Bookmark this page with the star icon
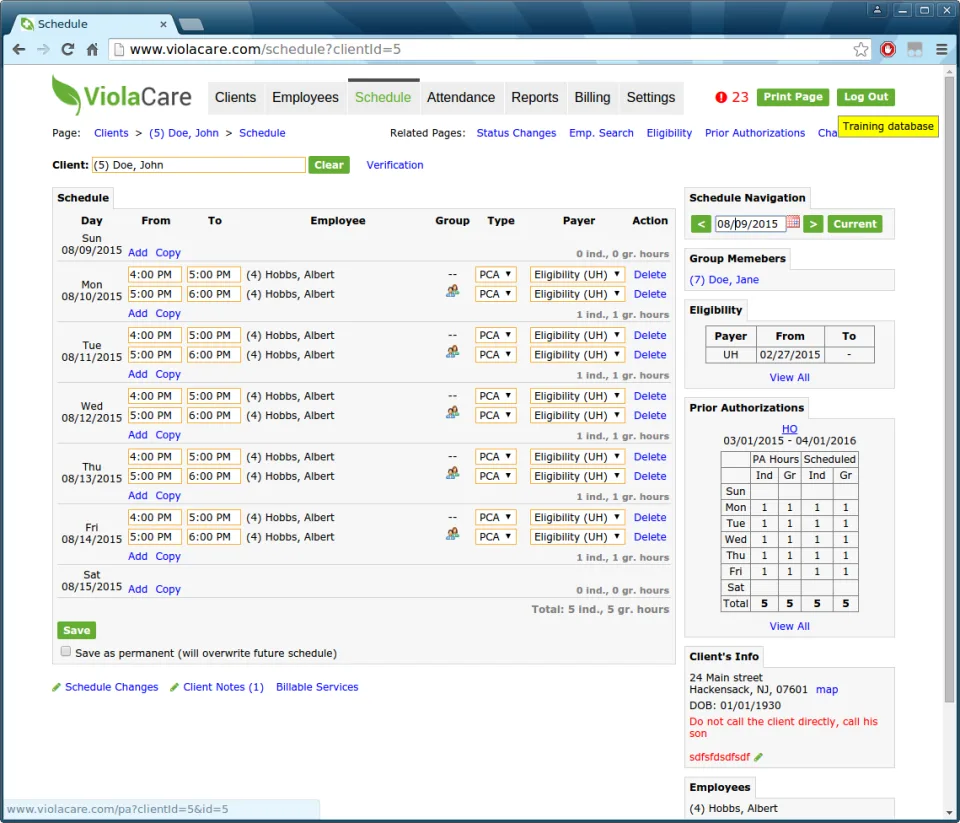This screenshot has width=960, height=823. click(x=861, y=50)
